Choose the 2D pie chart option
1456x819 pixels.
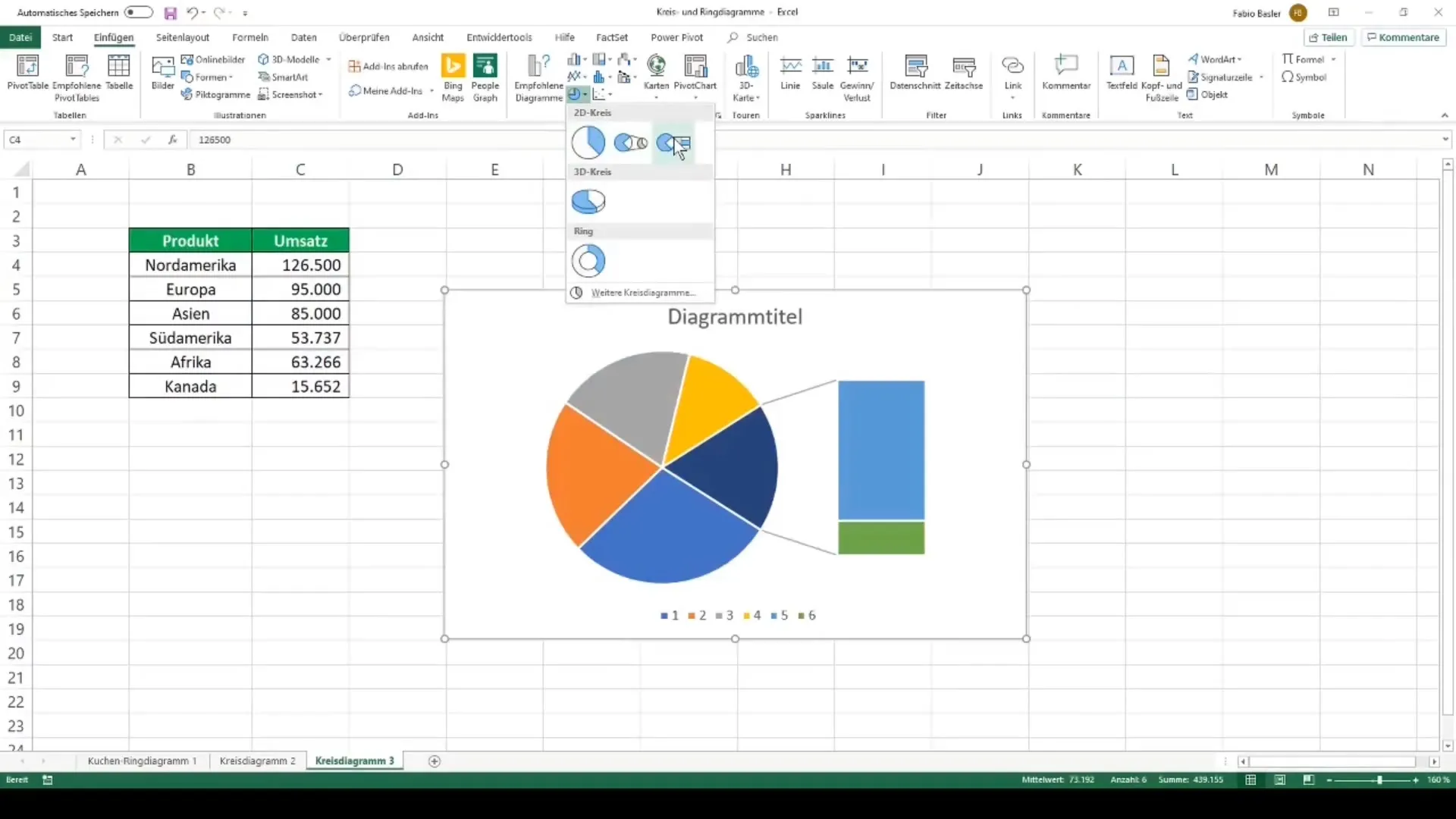[x=588, y=143]
